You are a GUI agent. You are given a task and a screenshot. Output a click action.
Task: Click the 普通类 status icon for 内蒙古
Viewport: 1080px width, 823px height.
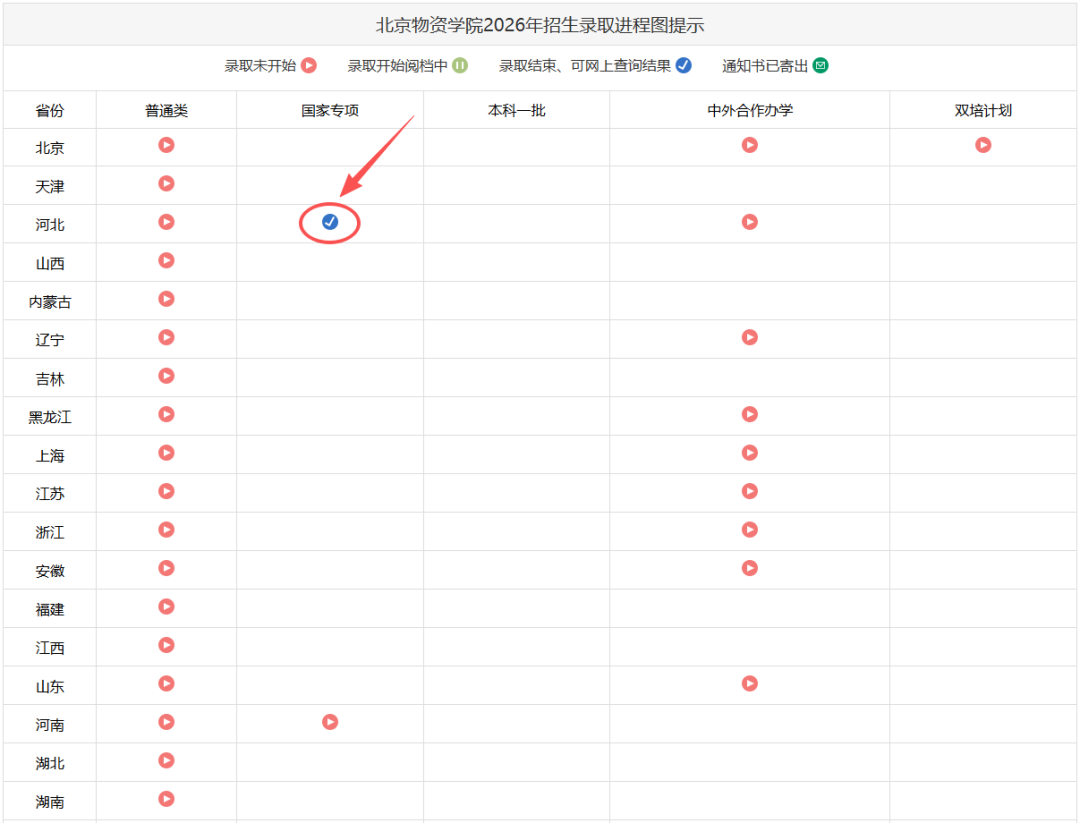tap(166, 299)
